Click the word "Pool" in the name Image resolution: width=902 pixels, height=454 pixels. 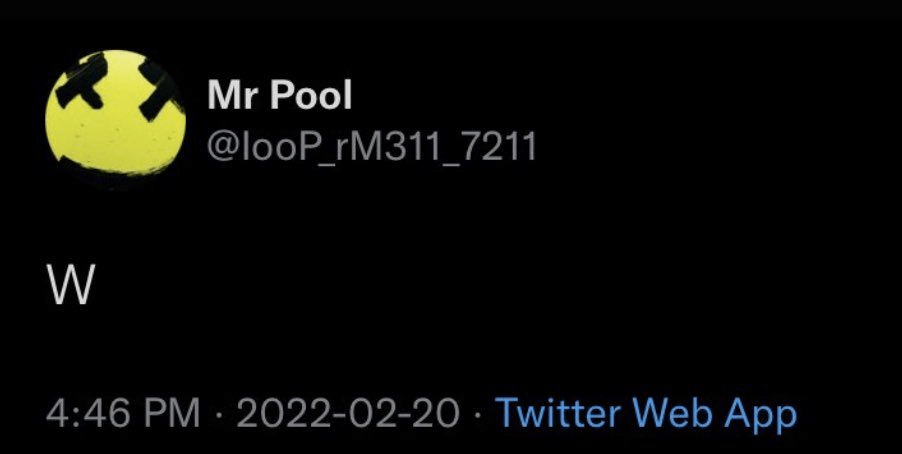(x=311, y=95)
